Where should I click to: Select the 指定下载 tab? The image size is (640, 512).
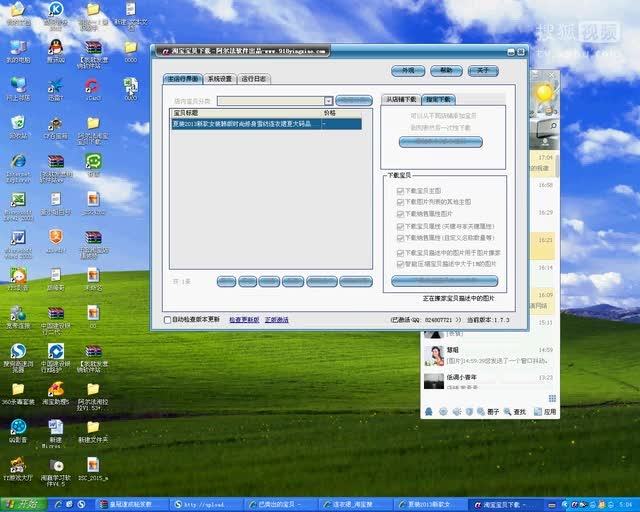[438, 99]
